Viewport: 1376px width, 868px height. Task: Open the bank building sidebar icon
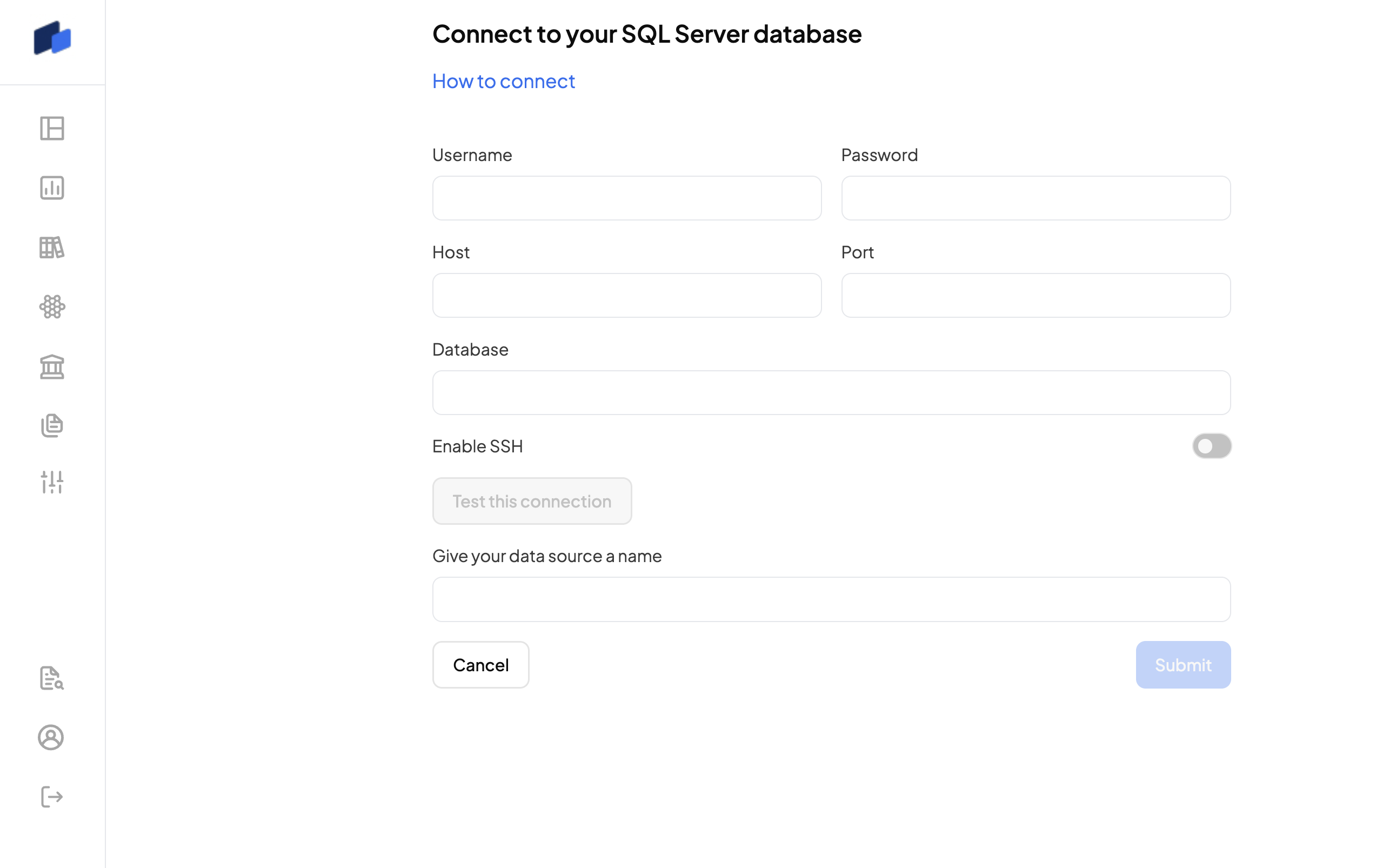pos(52,366)
